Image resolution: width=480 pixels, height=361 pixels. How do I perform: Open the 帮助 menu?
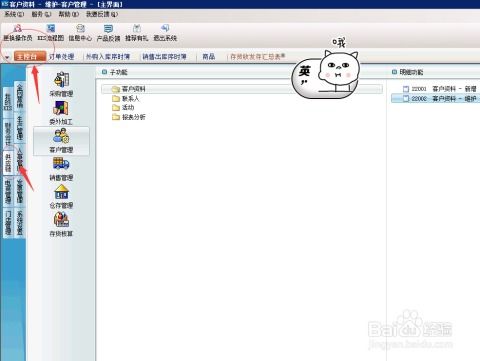point(69,14)
